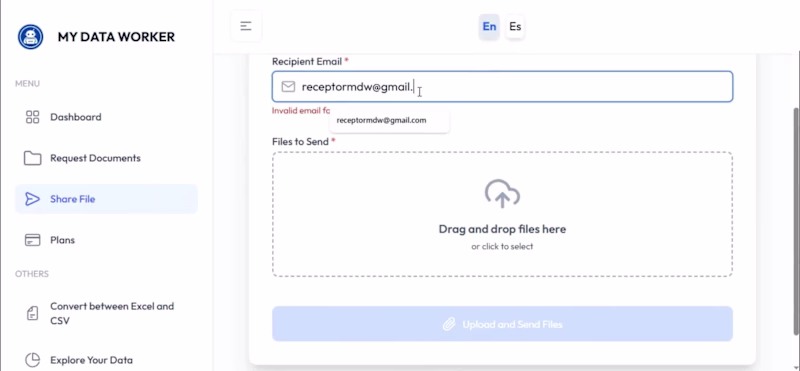Switch language to Spanish (Es)
The image size is (800, 371).
[x=515, y=27]
